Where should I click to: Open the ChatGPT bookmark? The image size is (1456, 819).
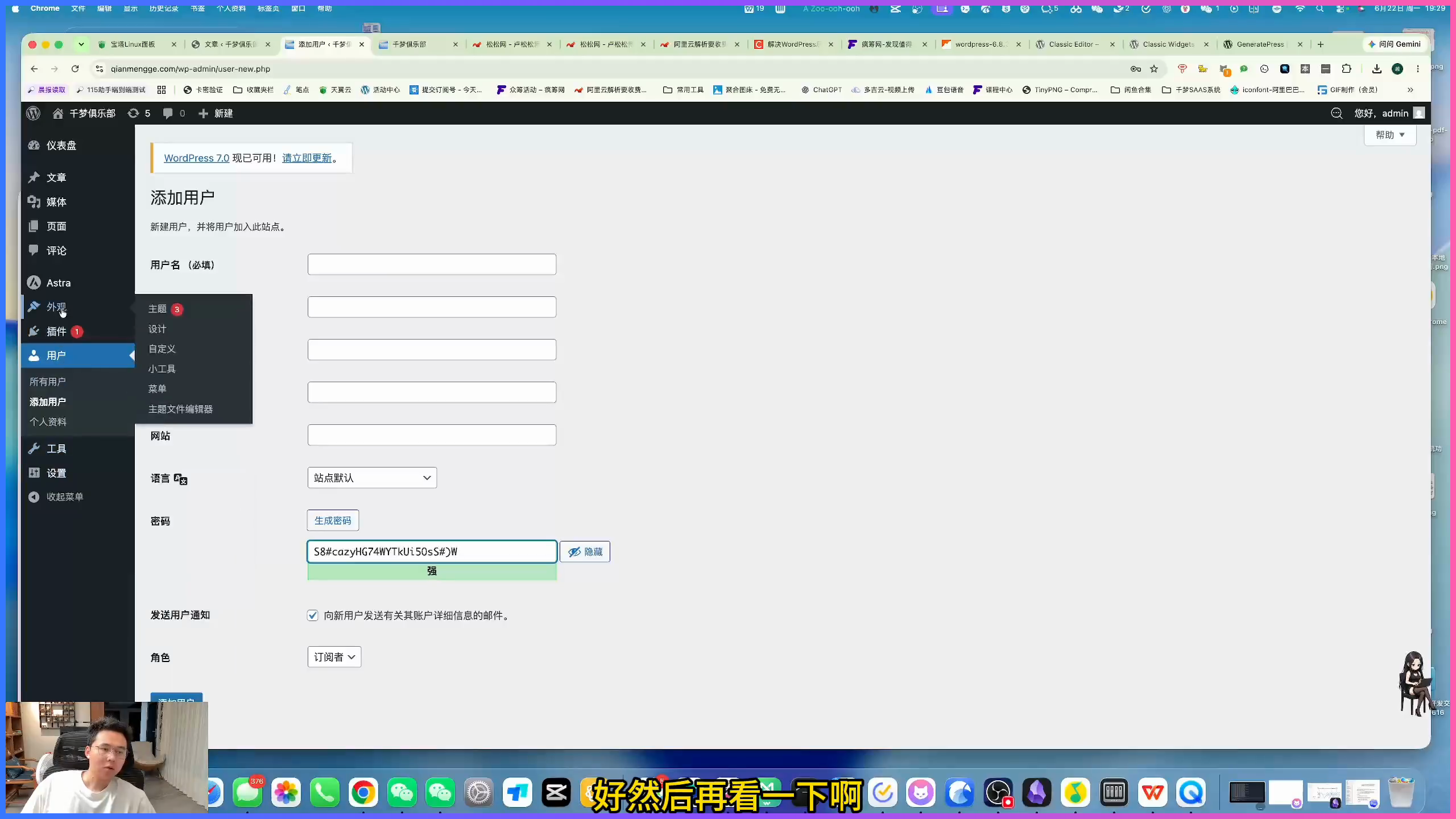pyautogui.click(x=821, y=90)
